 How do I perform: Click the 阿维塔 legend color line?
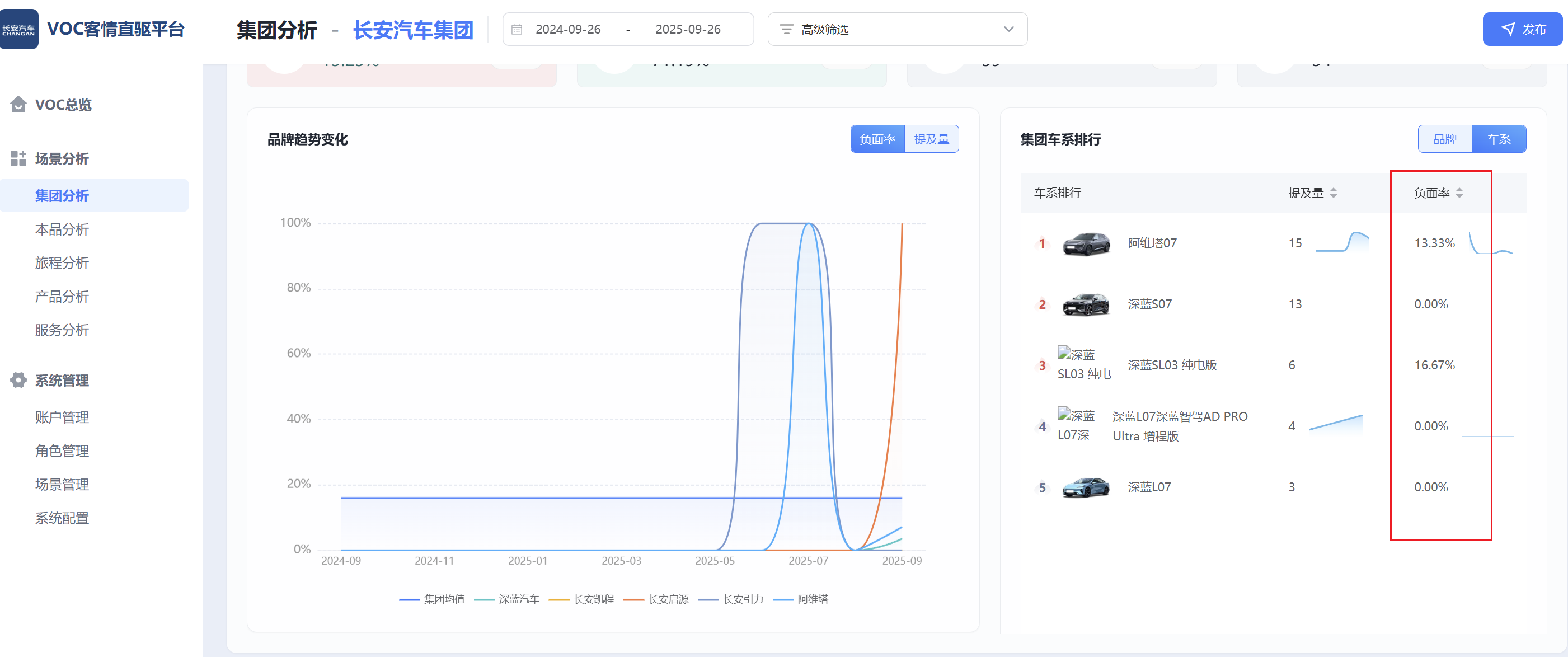(782, 600)
